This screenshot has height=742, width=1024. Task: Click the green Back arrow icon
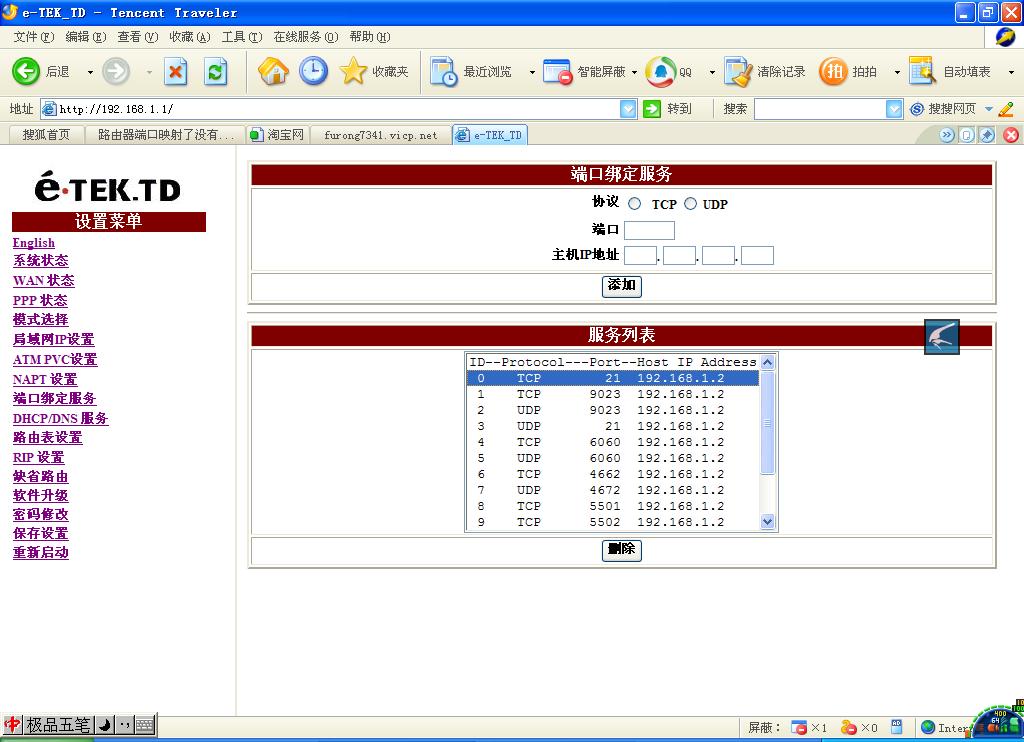26,71
